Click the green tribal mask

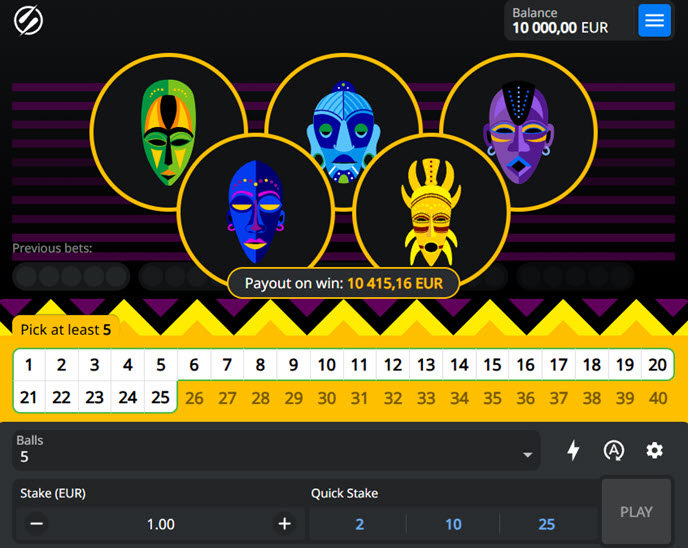(x=168, y=132)
